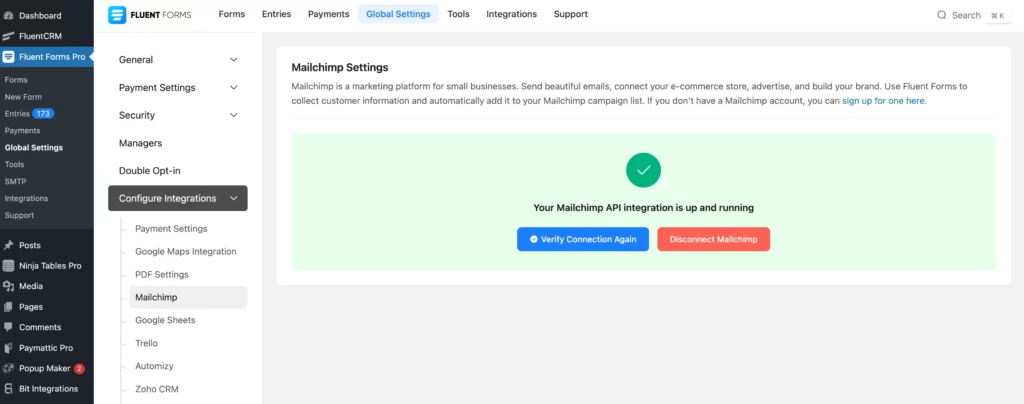Collapse the Configure Integrations chevron
1024x404 pixels.
tap(234, 198)
